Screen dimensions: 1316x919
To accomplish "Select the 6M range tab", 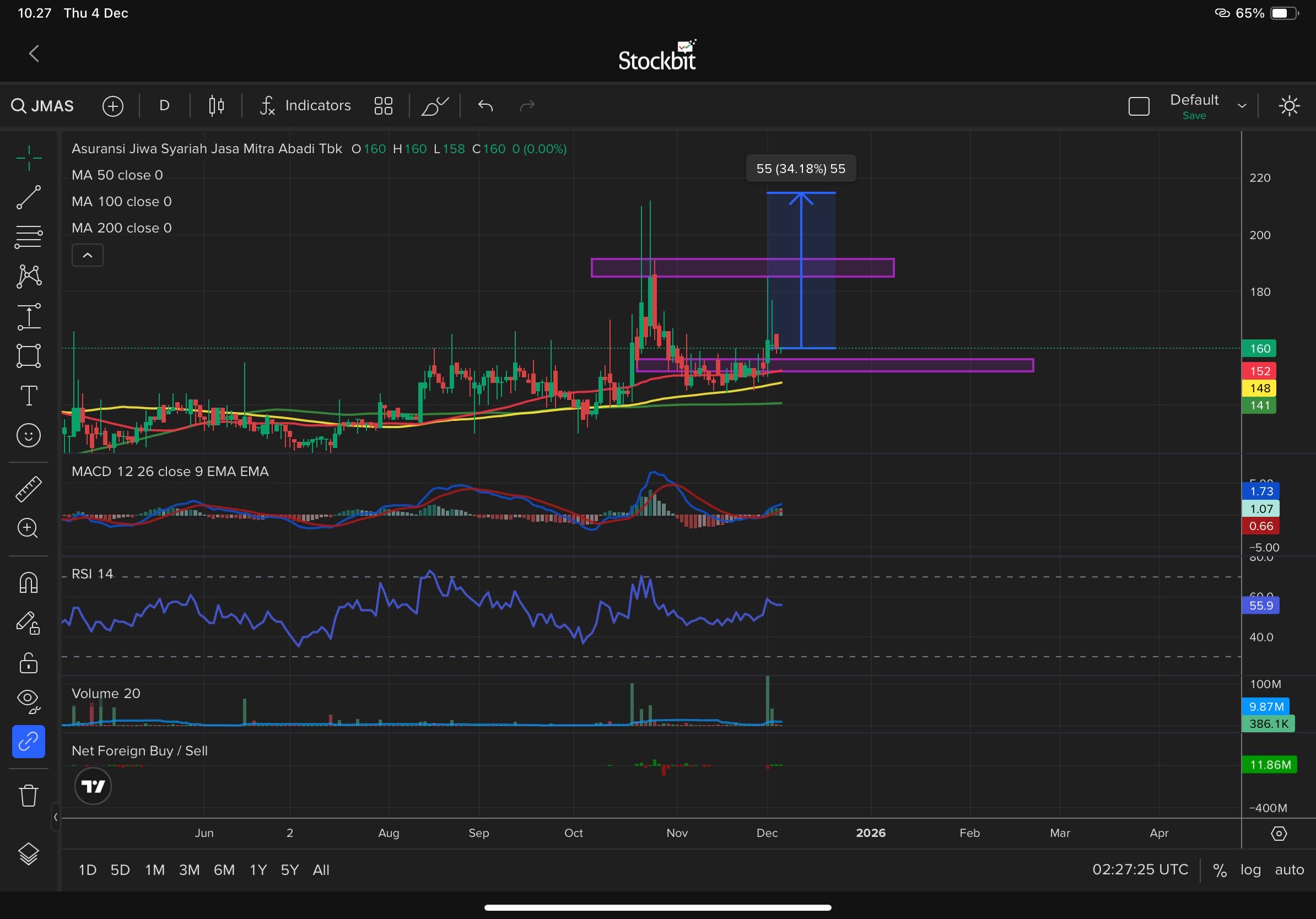I will coord(224,870).
